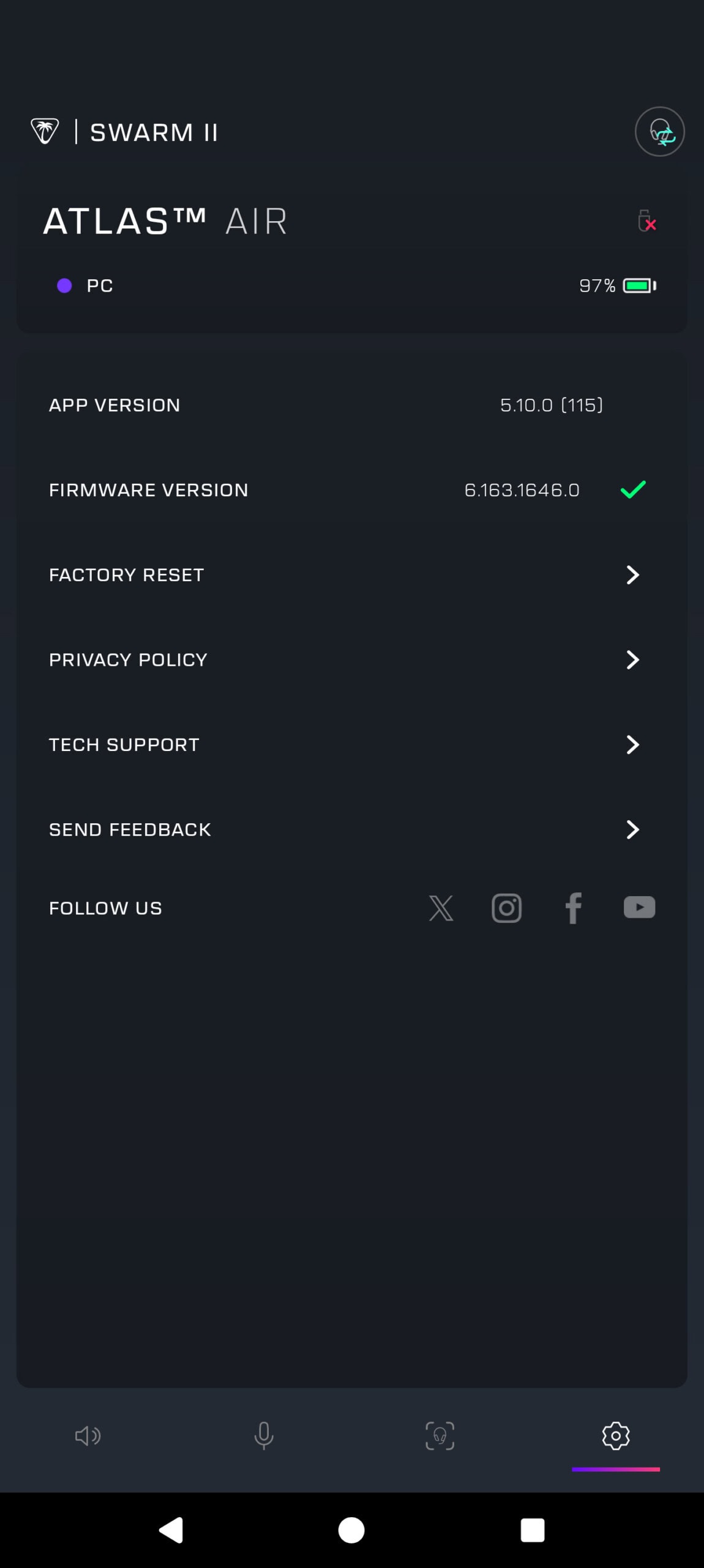The width and height of the screenshot is (704, 1568).
Task: Tap the Android home button
Action: (351, 1530)
